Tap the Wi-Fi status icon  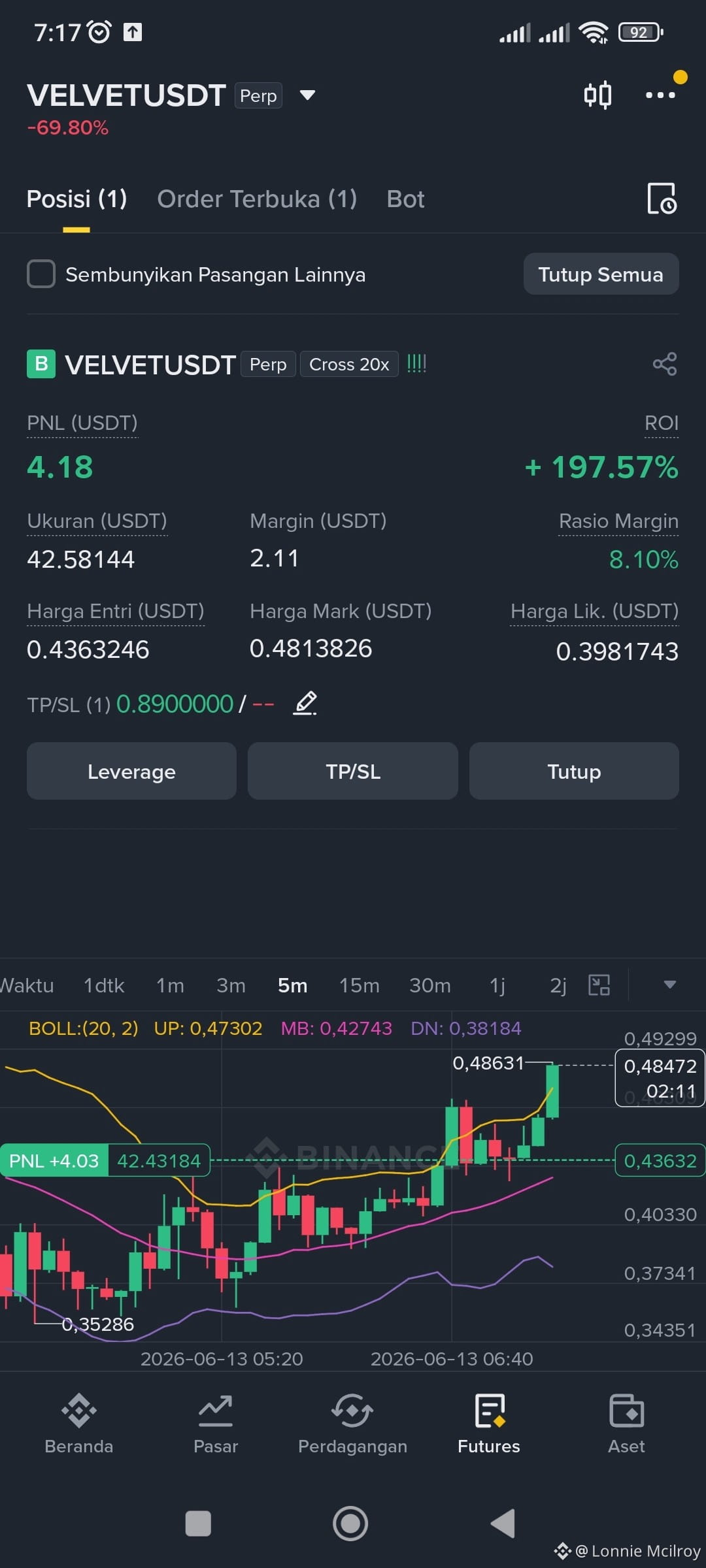(x=594, y=31)
